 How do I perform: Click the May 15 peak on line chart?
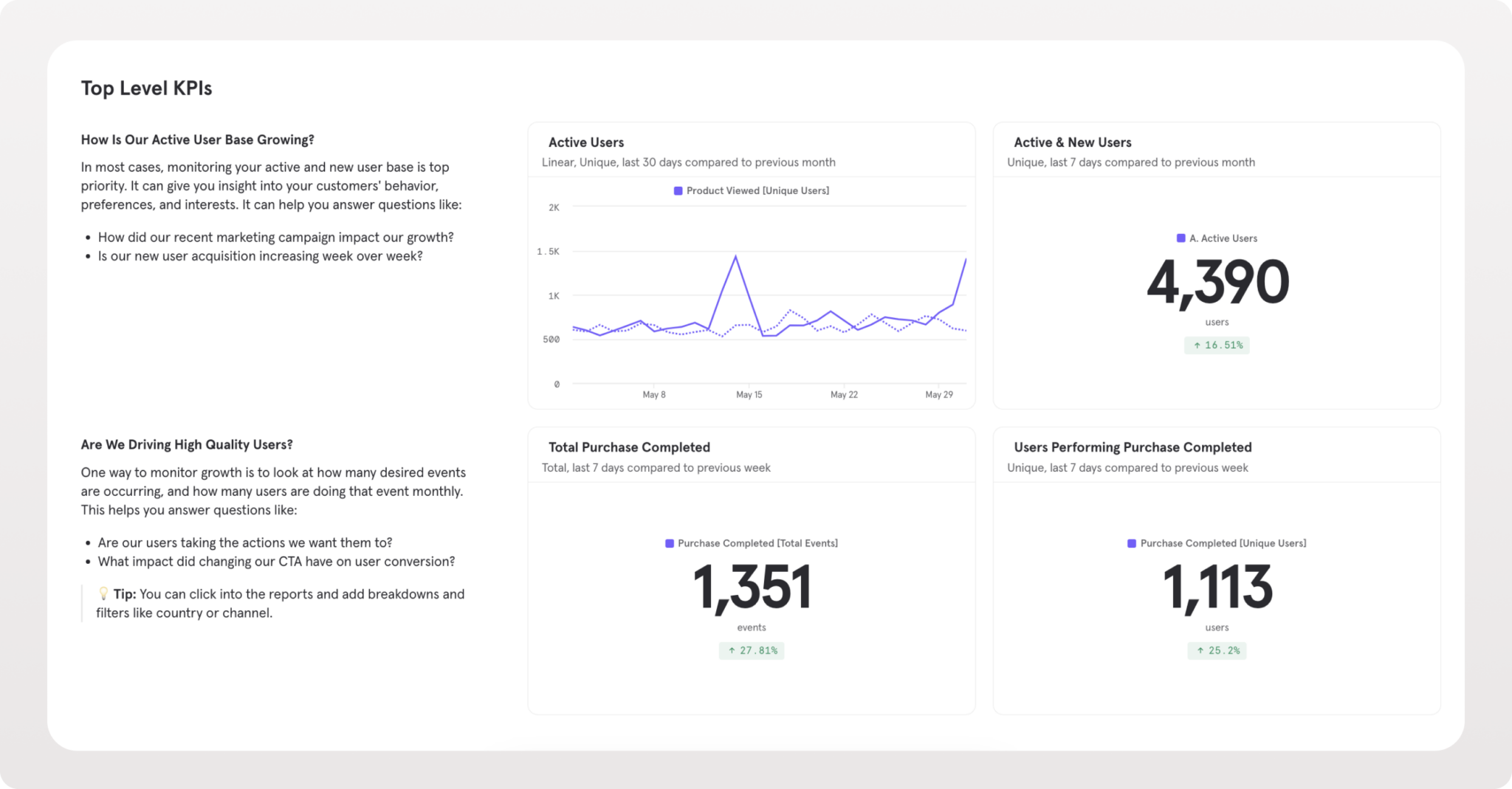coord(735,257)
